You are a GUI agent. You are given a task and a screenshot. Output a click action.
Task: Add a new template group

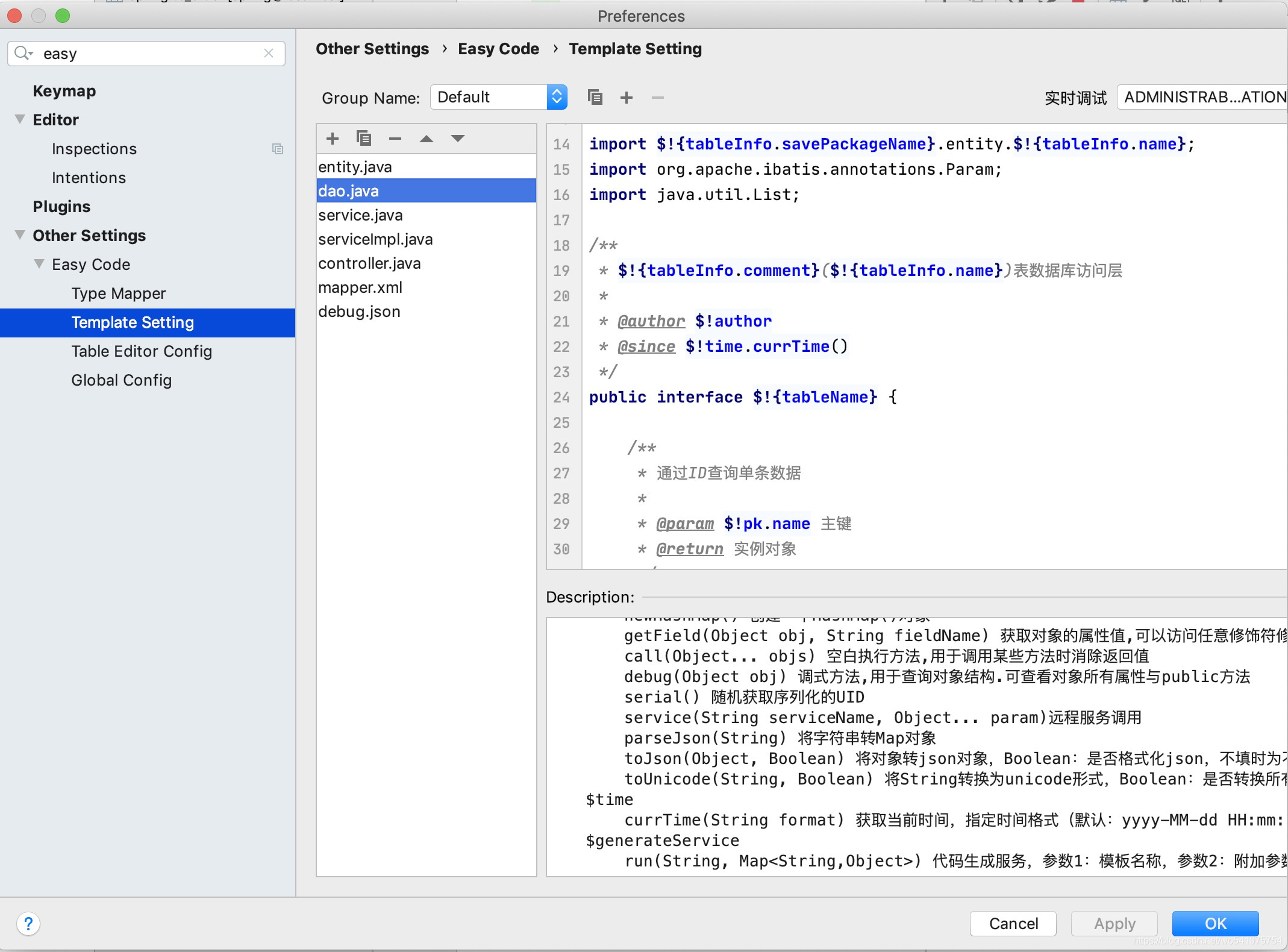[x=627, y=97]
